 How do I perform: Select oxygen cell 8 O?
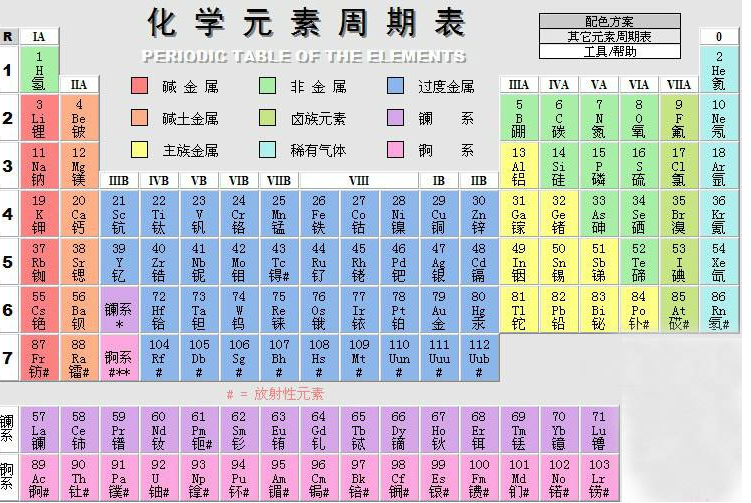point(638,118)
